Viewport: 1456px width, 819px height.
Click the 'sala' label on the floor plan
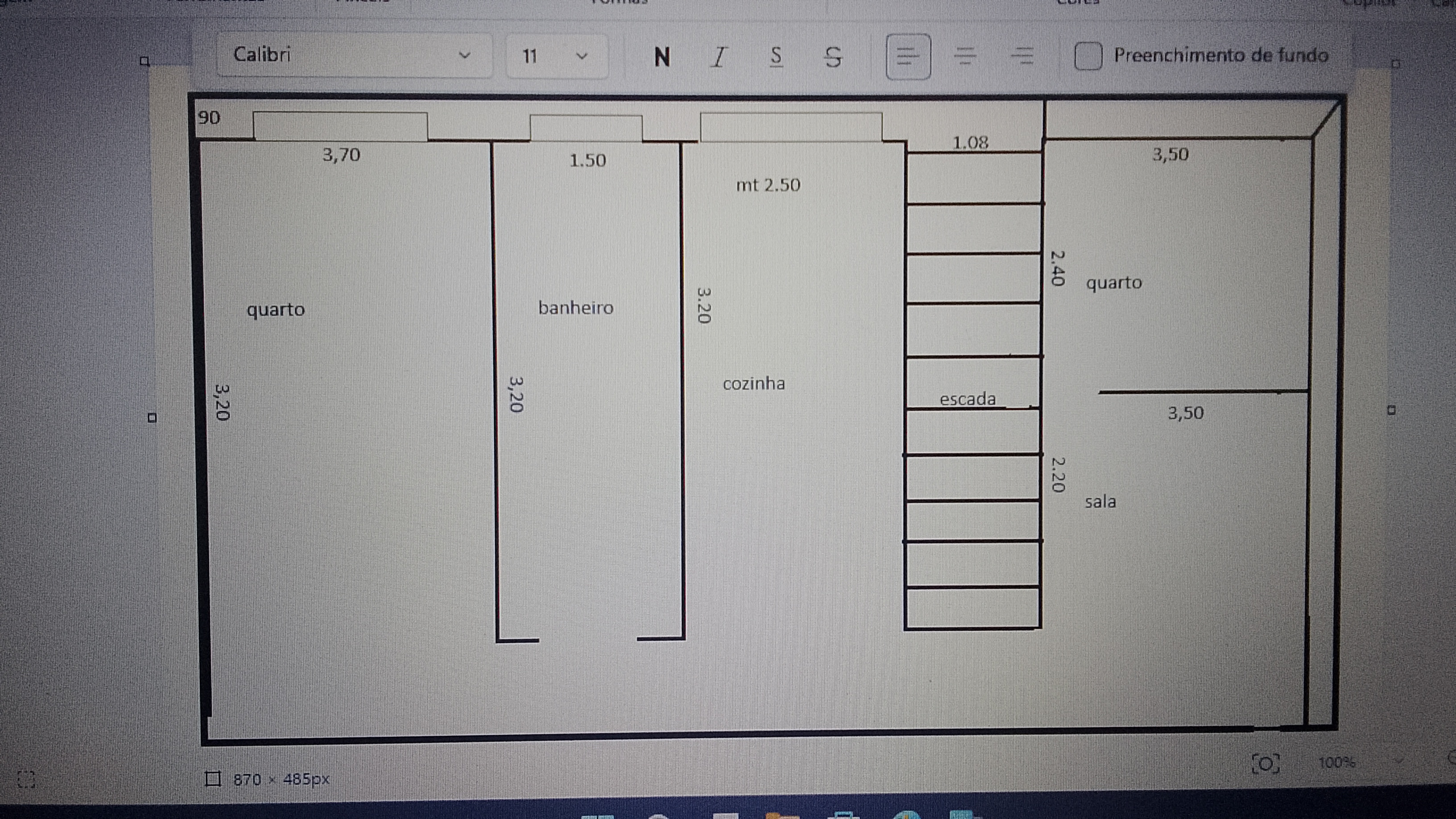pos(1100,501)
